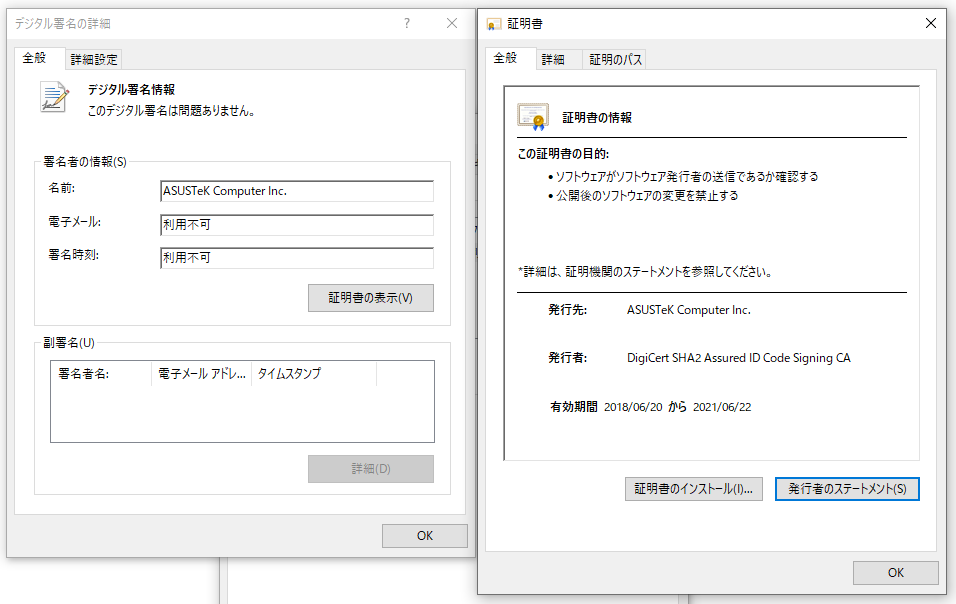The height and width of the screenshot is (604, 956).
Task: Open the 証明のパス tab
Action: [616, 60]
